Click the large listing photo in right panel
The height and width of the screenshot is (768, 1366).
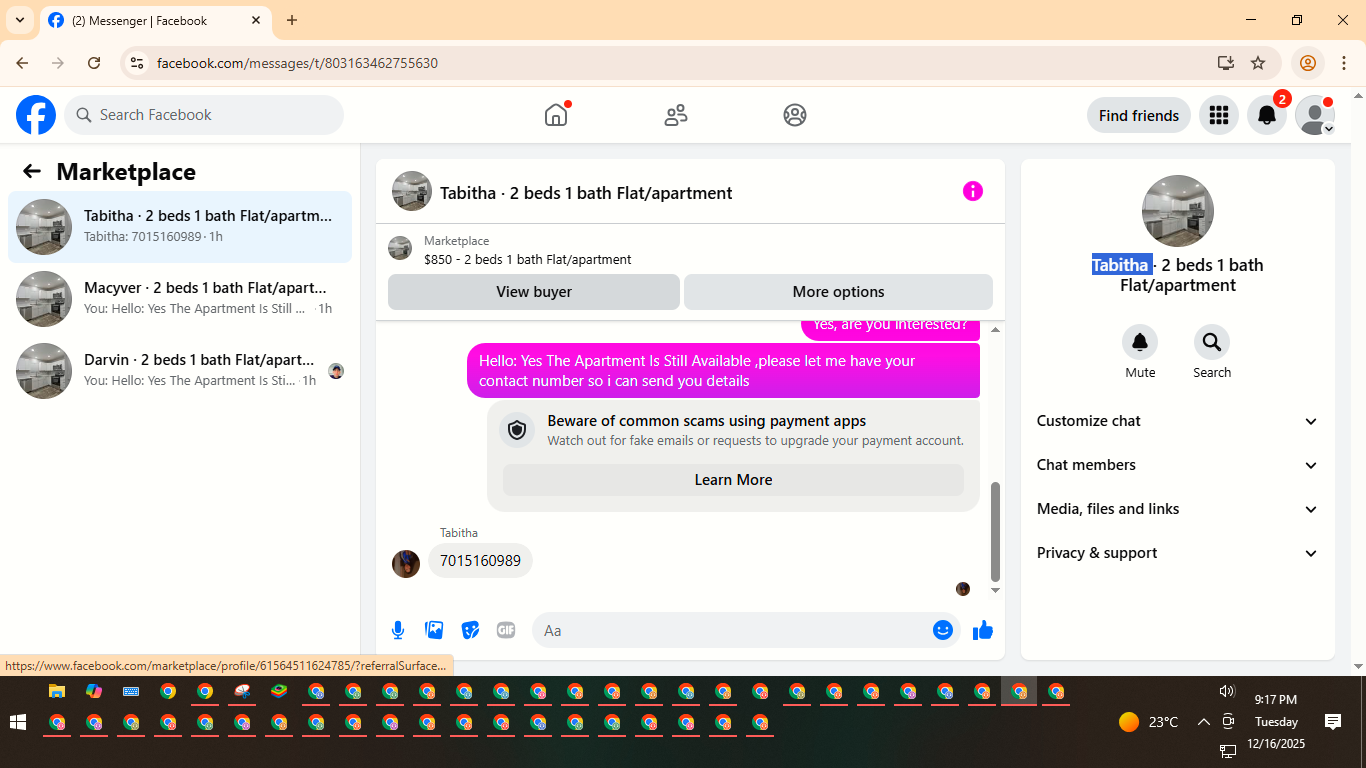pyautogui.click(x=1178, y=211)
